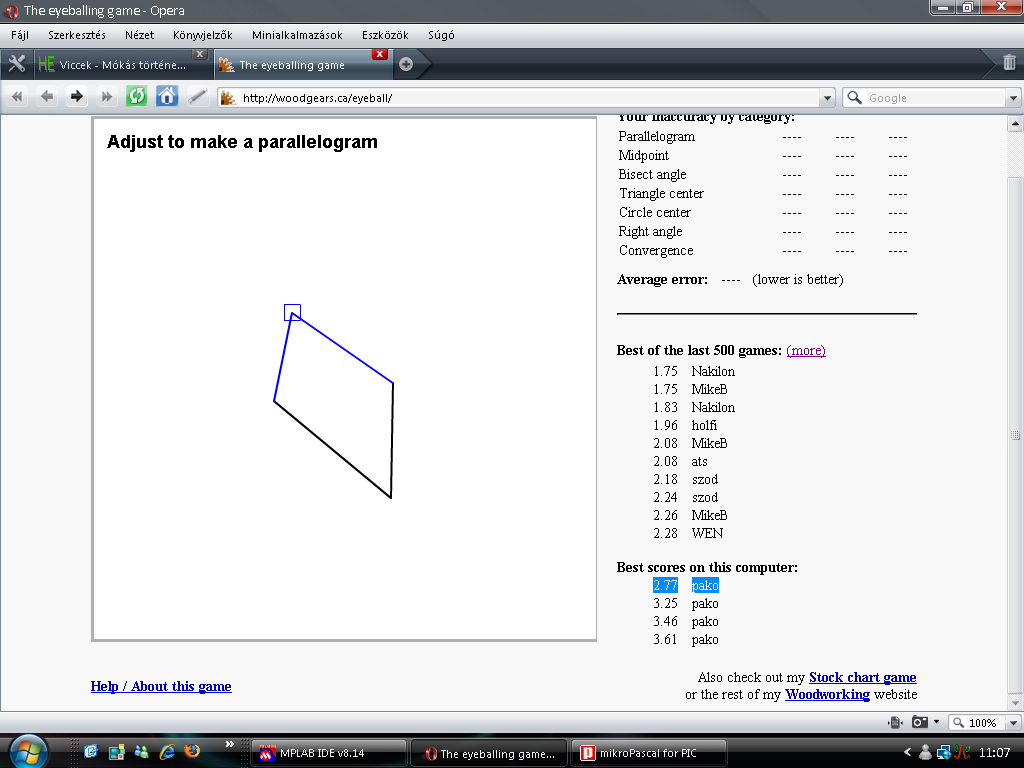Click the Google search field
The height and width of the screenshot is (768, 1024).
point(931,98)
